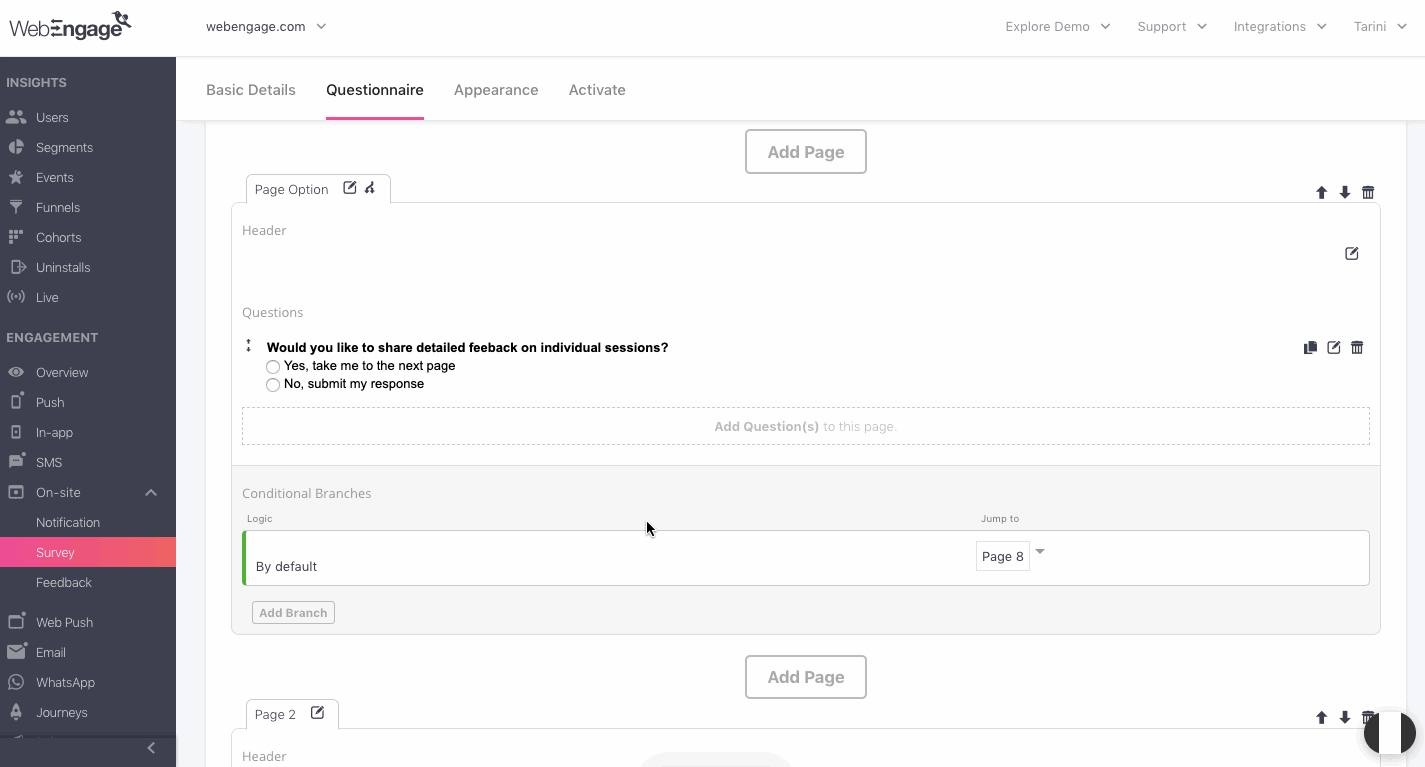Open Email envelope icon in sidebar
This screenshot has height=767, width=1425.
(15, 652)
